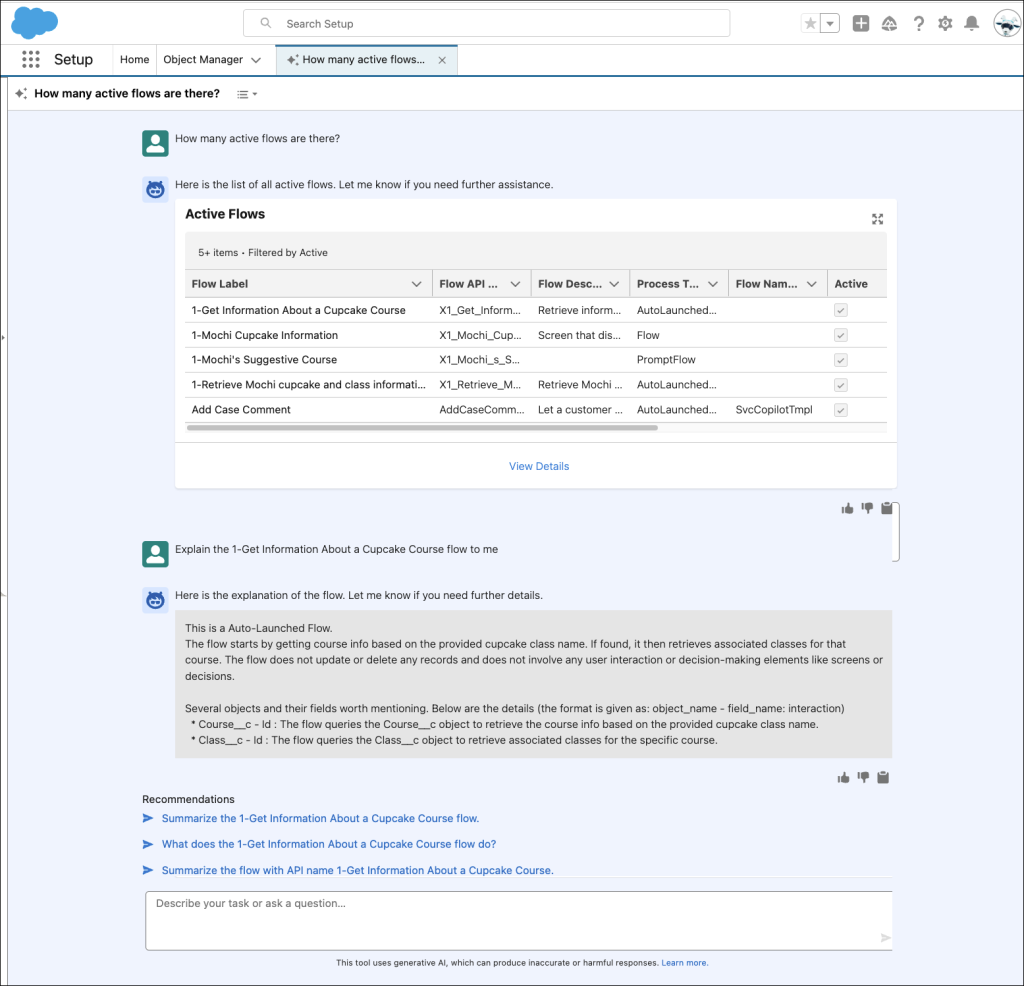Click the arrow icon beside What does recommendation
The height and width of the screenshot is (986, 1024).
coord(148,844)
